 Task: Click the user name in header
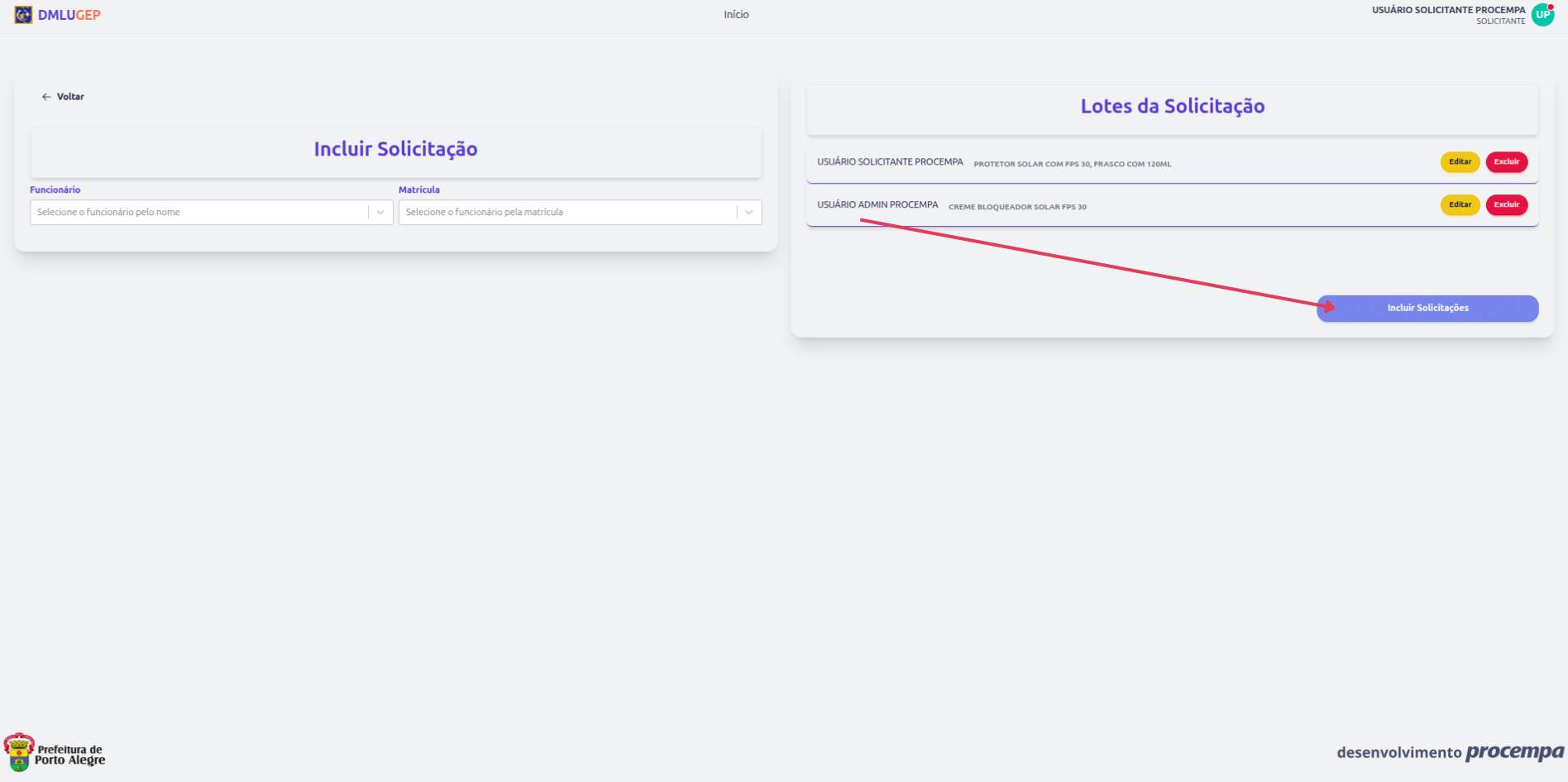tap(1448, 10)
